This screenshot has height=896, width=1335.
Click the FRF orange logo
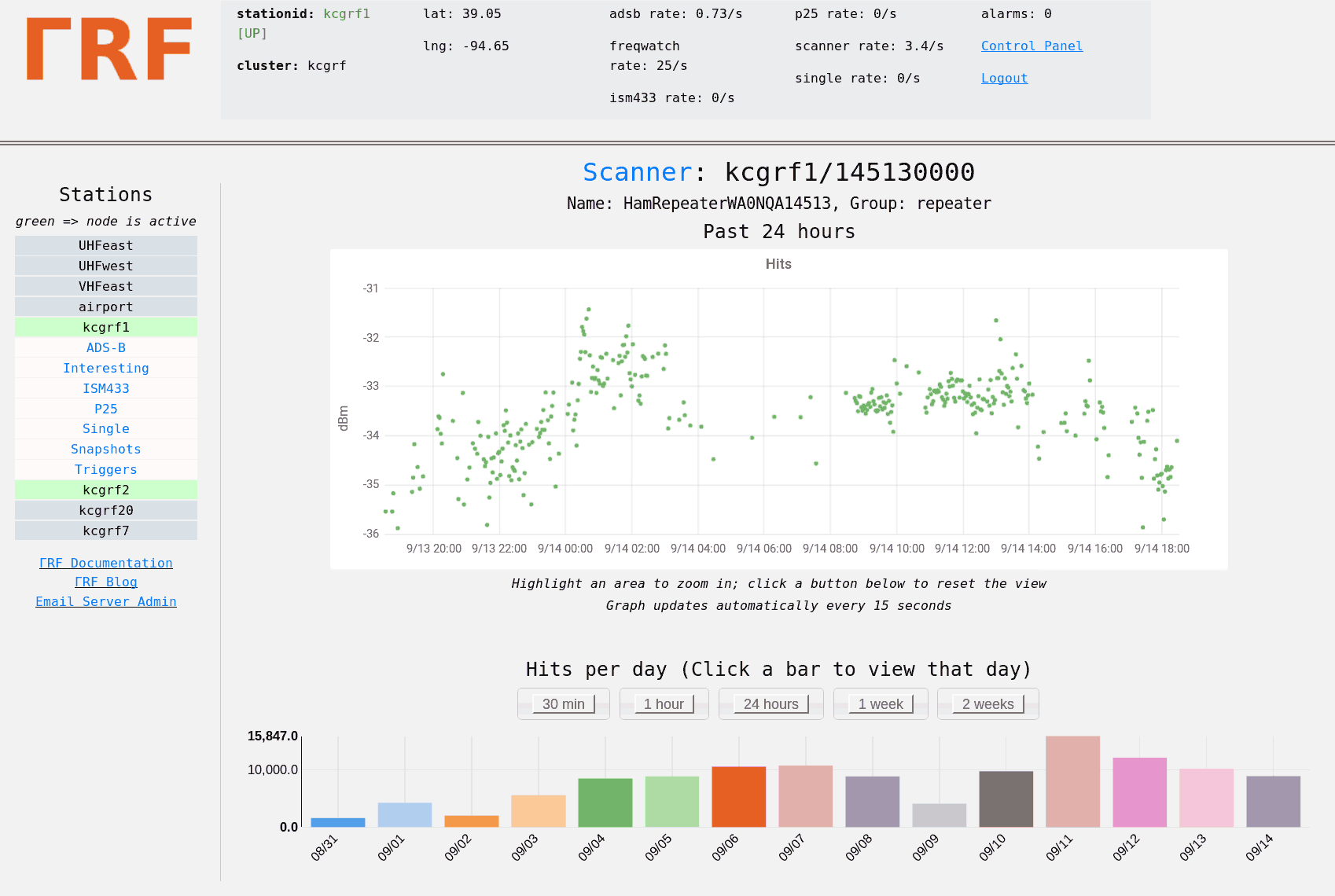click(x=109, y=49)
